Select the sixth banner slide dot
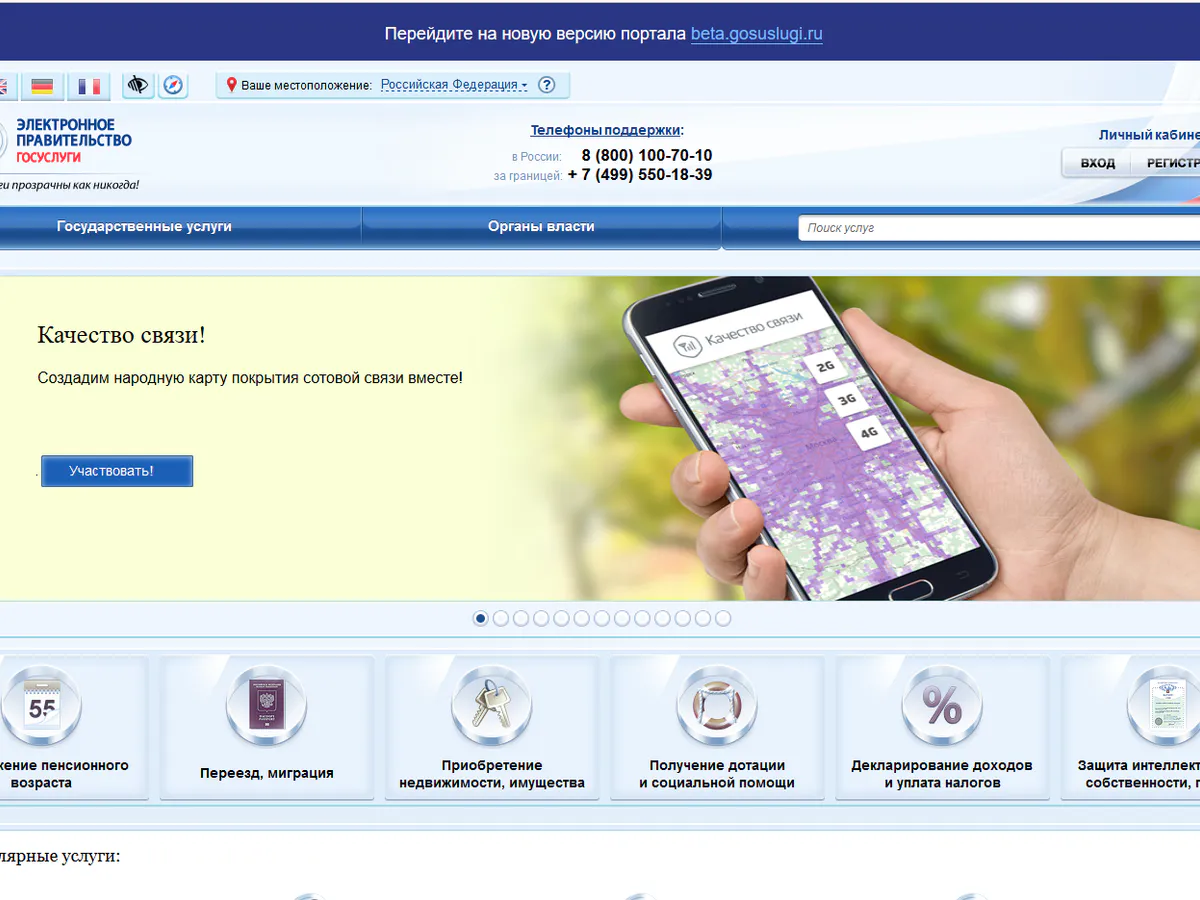Screen dimensions: 1200x900 [x=581, y=618]
